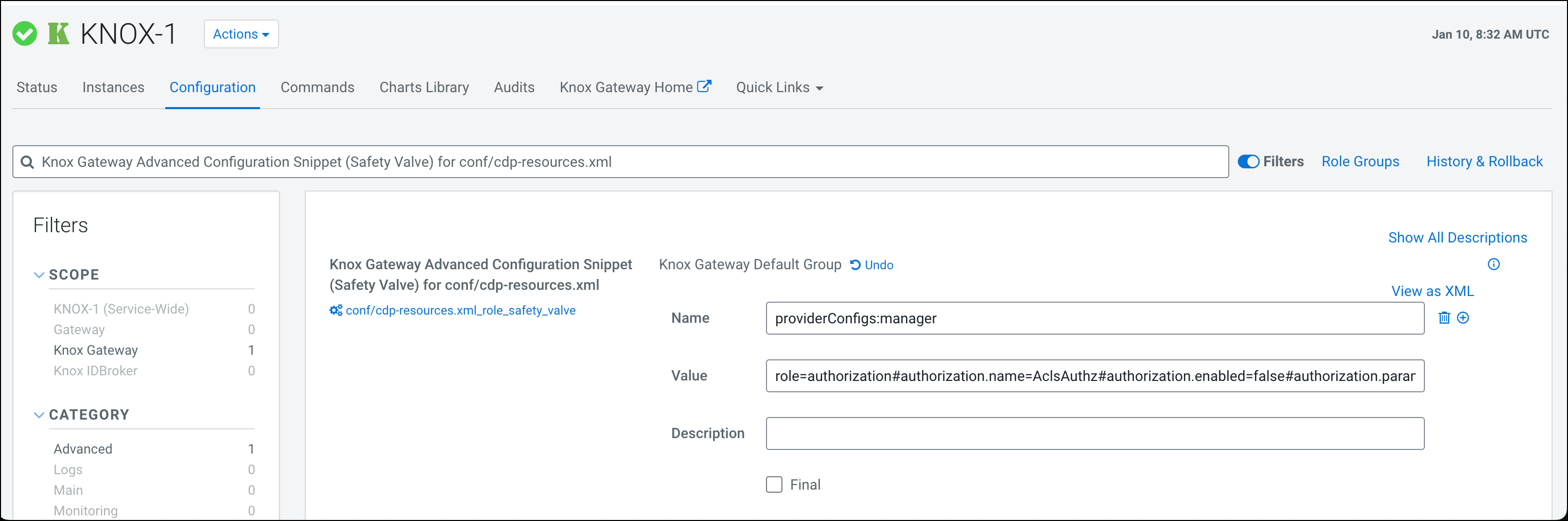Screen dimensions: 1568x521
Task: Collapse the CATEGORY filter section
Action: (39, 415)
